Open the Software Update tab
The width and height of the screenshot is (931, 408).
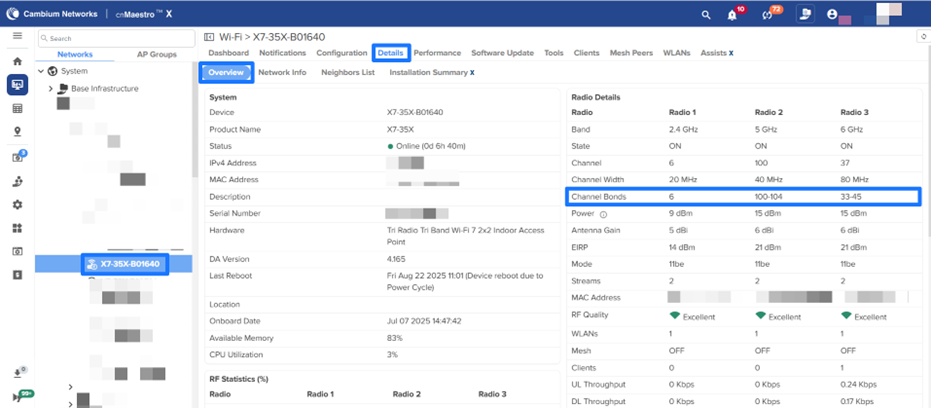pos(502,52)
